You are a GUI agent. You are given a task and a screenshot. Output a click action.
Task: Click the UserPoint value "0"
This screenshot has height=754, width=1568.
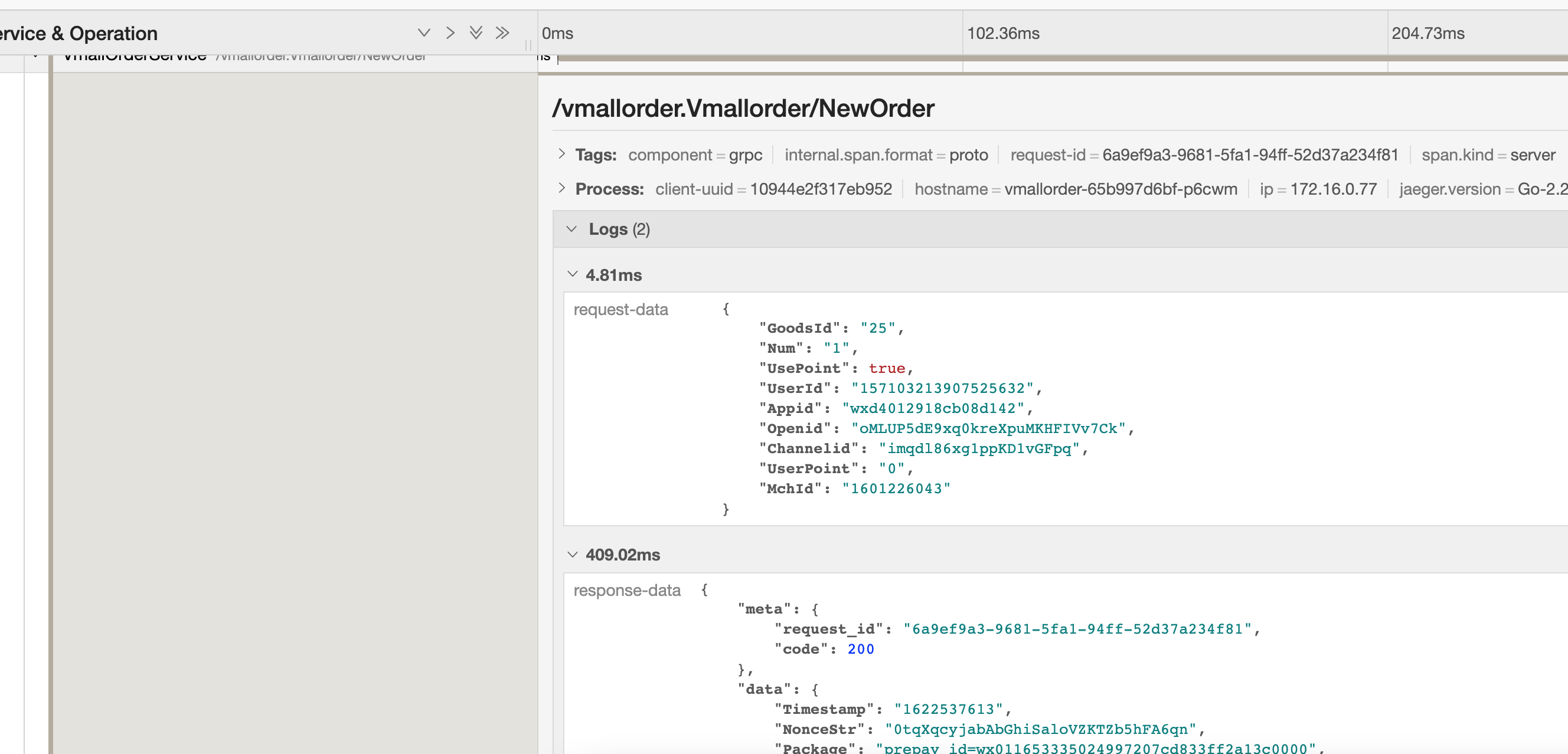click(x=891, y=469)
